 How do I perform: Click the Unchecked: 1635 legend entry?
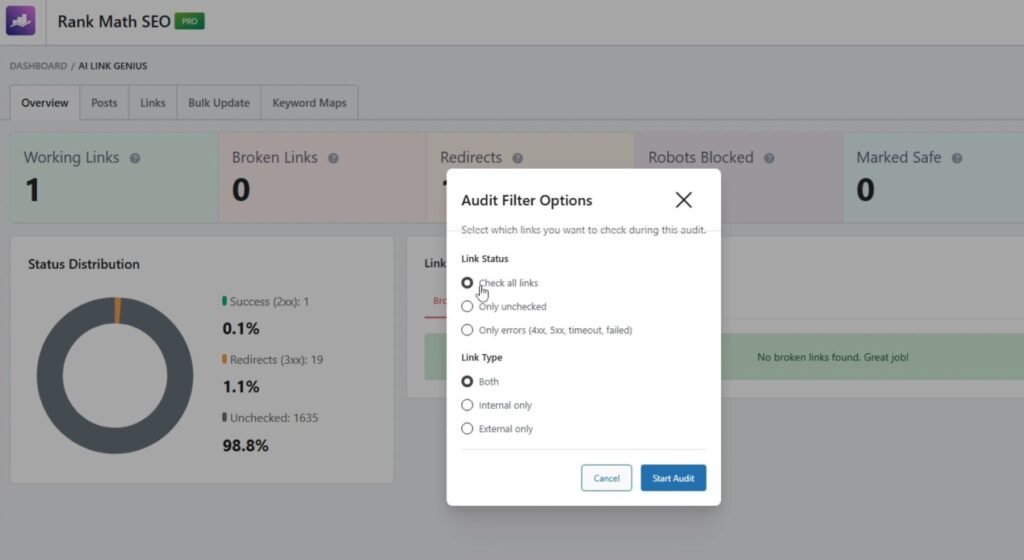(x=270, y=418)
